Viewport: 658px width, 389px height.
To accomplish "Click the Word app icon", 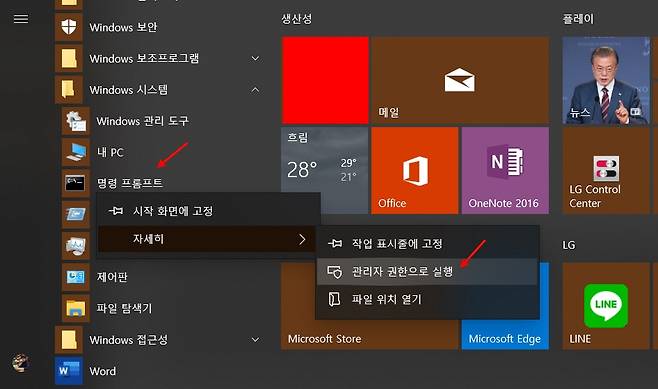I will click(x=69, y=371).
